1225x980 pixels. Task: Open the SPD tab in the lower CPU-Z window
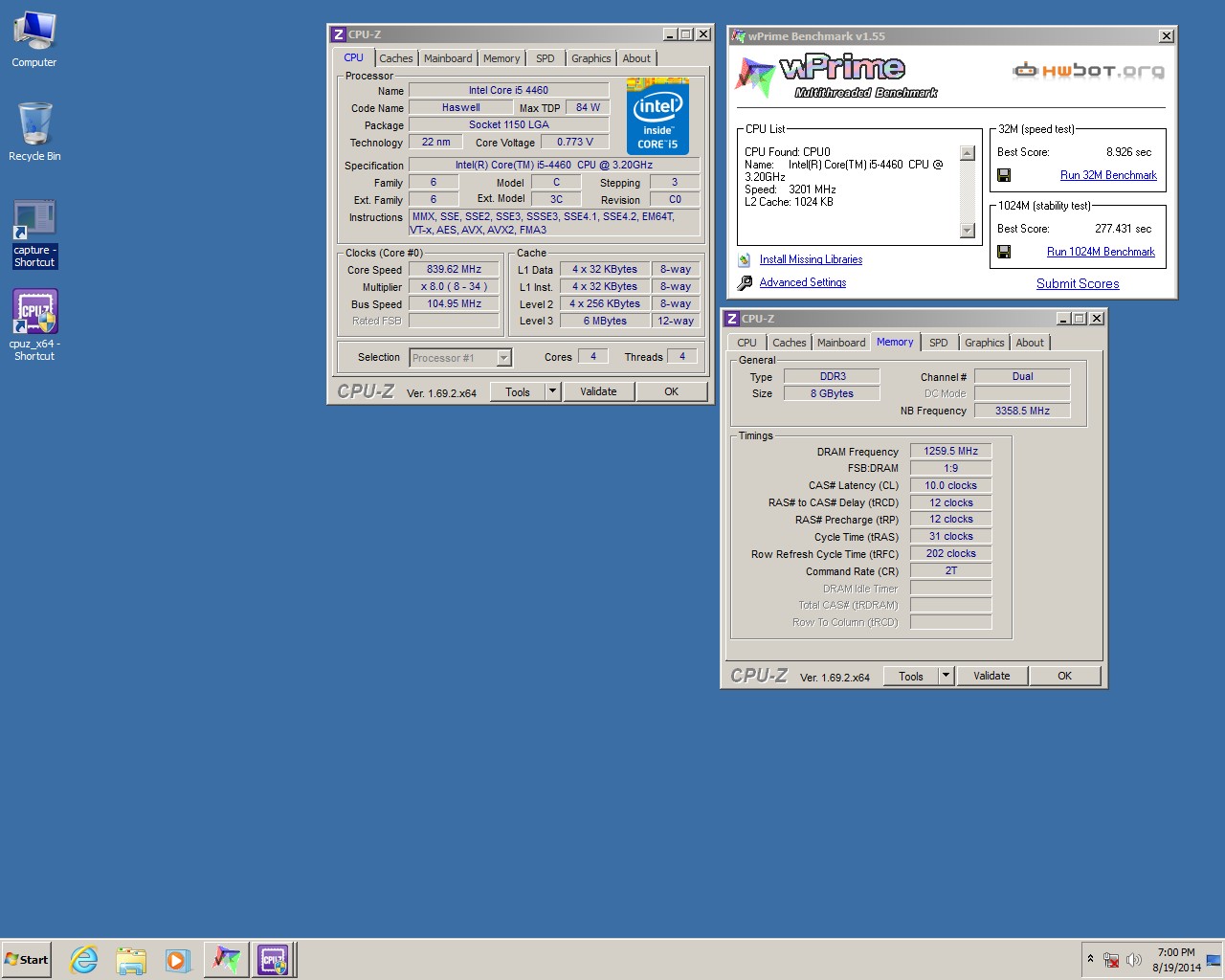point(939,343)
